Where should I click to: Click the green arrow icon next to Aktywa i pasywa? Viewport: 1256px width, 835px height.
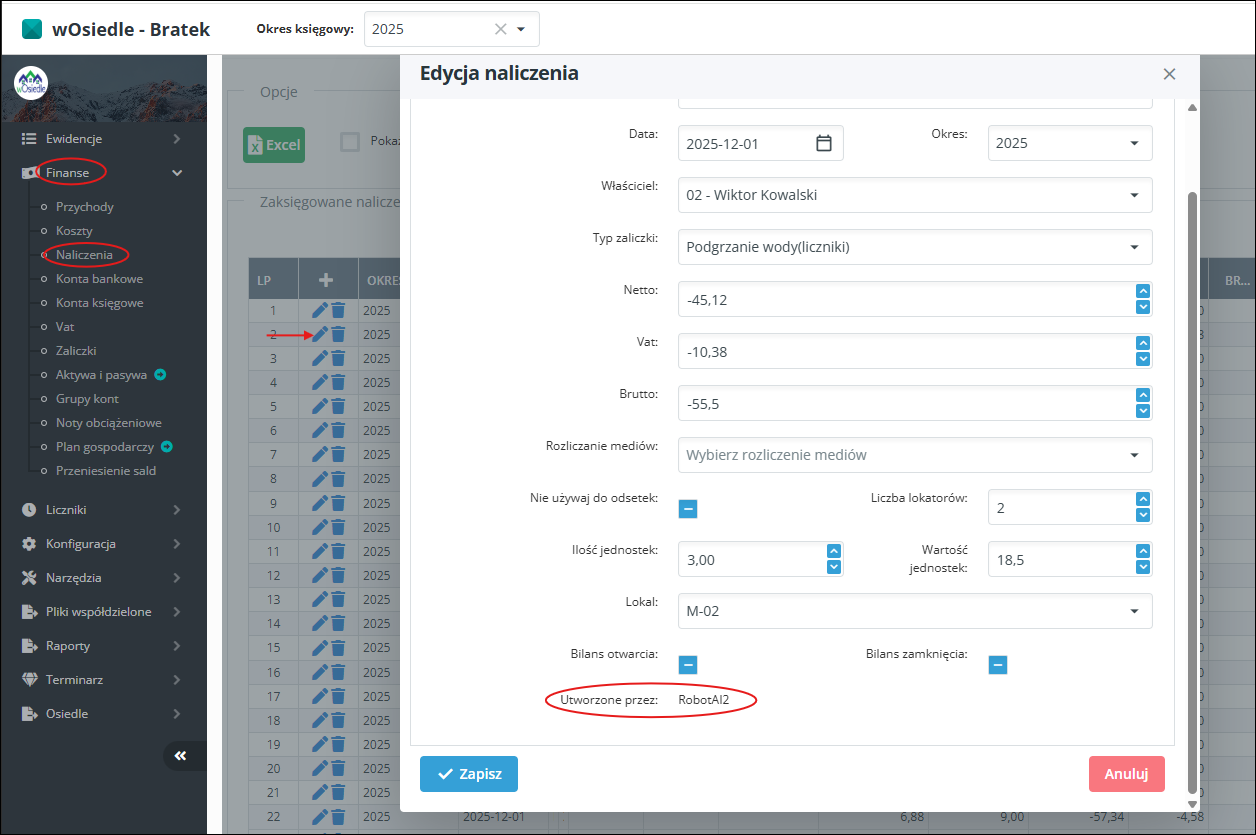[160, 375]
